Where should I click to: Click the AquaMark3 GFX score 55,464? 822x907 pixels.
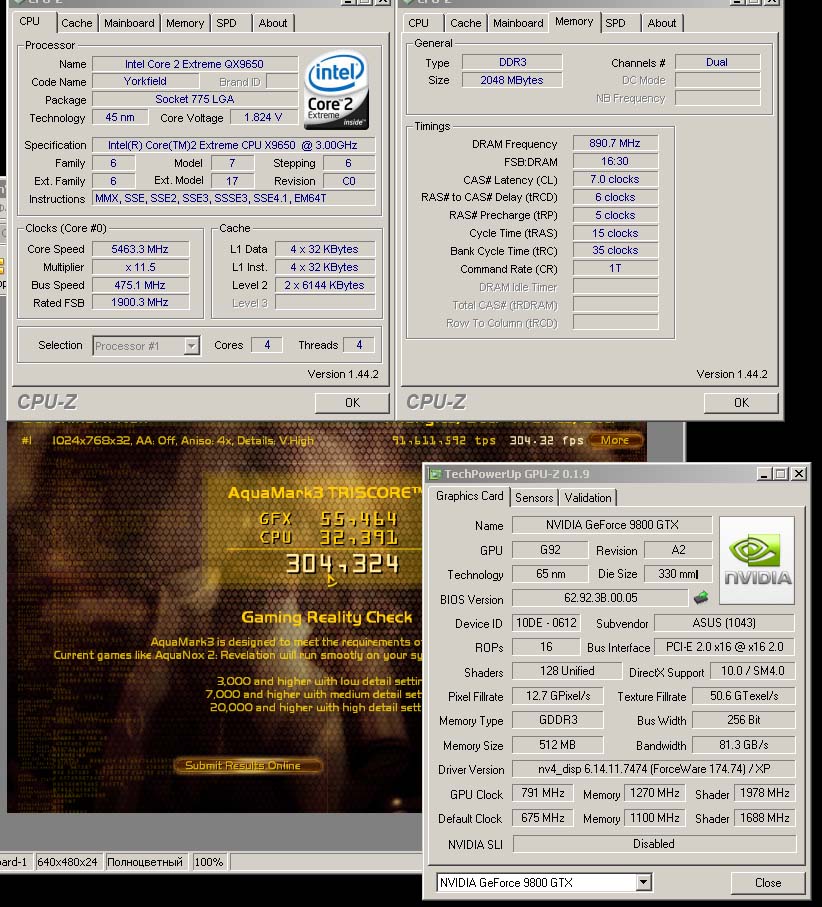(359, 519)
